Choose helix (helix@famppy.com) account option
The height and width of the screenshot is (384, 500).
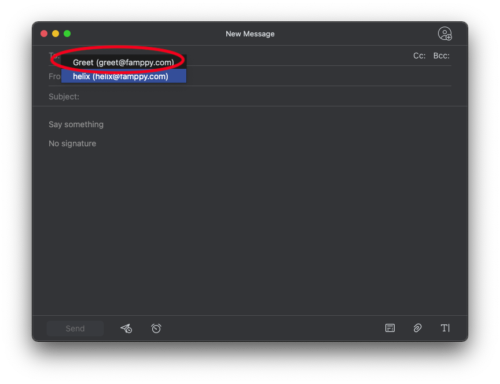point(124,76)
